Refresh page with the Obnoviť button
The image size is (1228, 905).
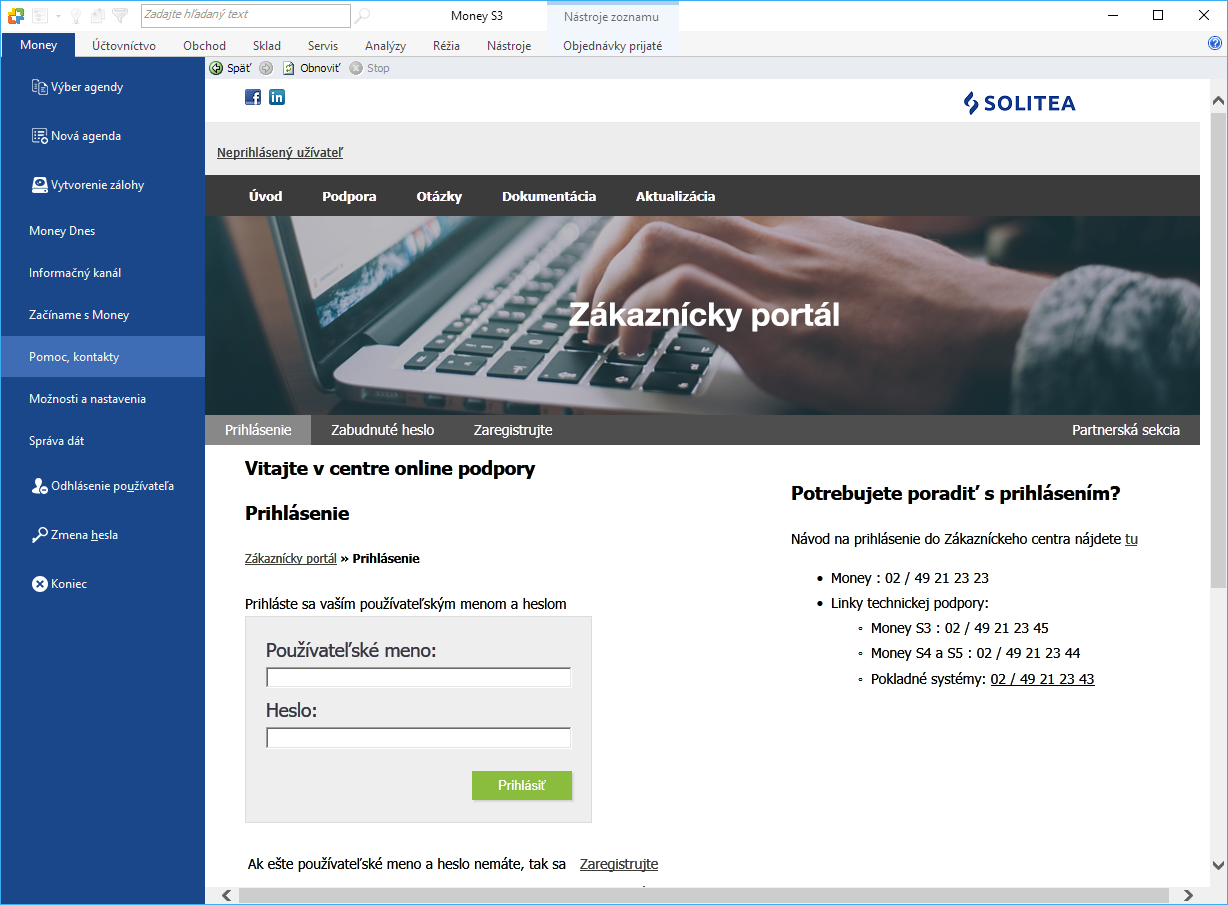coord(312,68)
